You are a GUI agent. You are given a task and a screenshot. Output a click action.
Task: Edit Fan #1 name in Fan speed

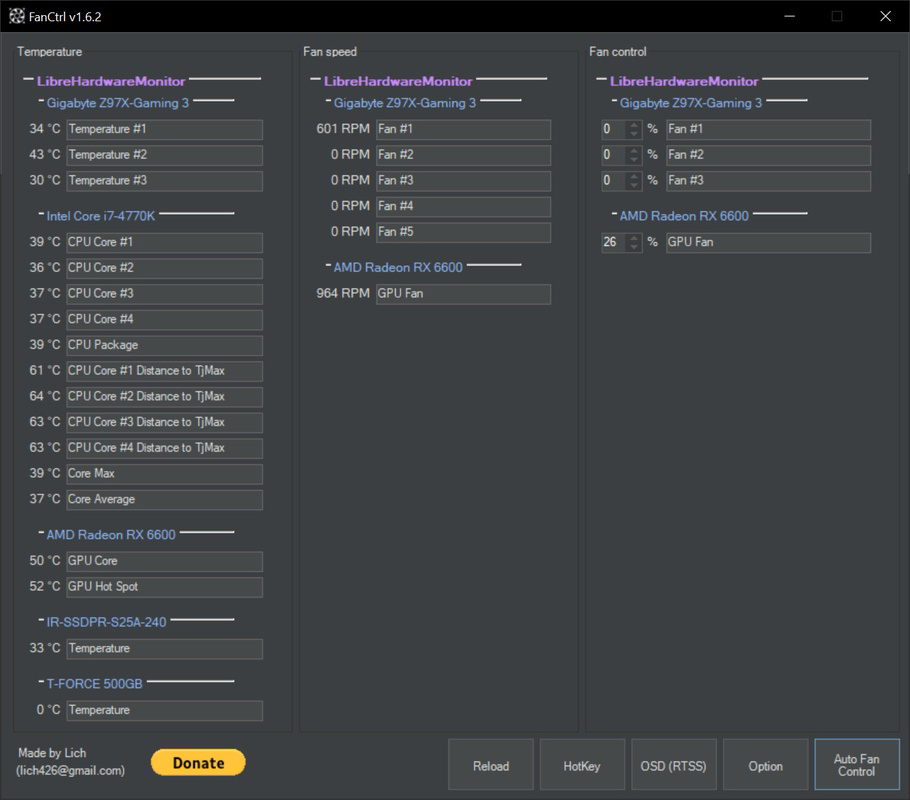click(x=463, y=129)
